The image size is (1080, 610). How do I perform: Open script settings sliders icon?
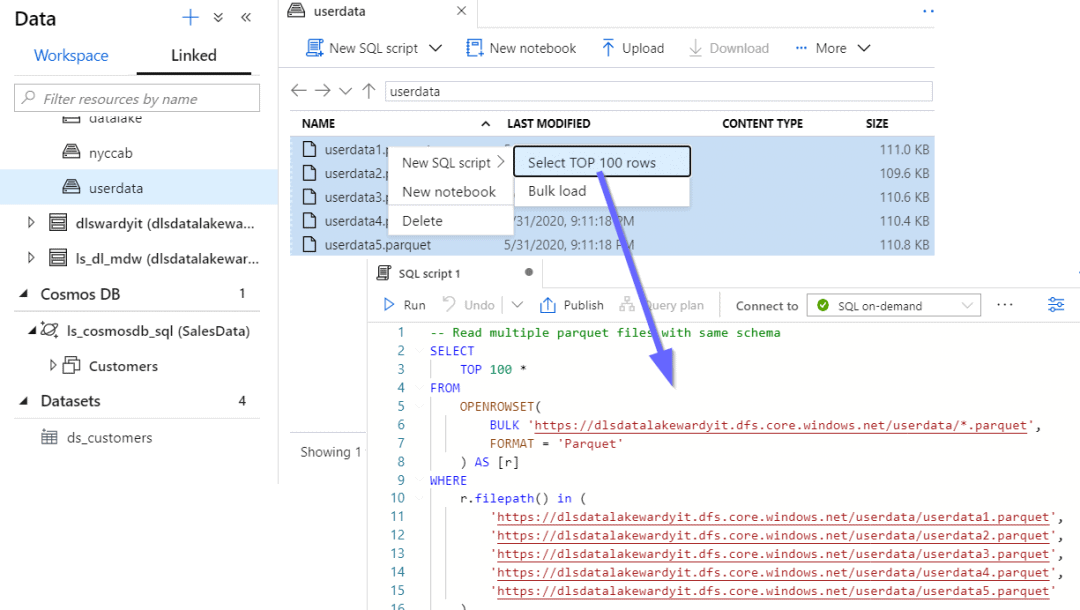[1056, 305]
